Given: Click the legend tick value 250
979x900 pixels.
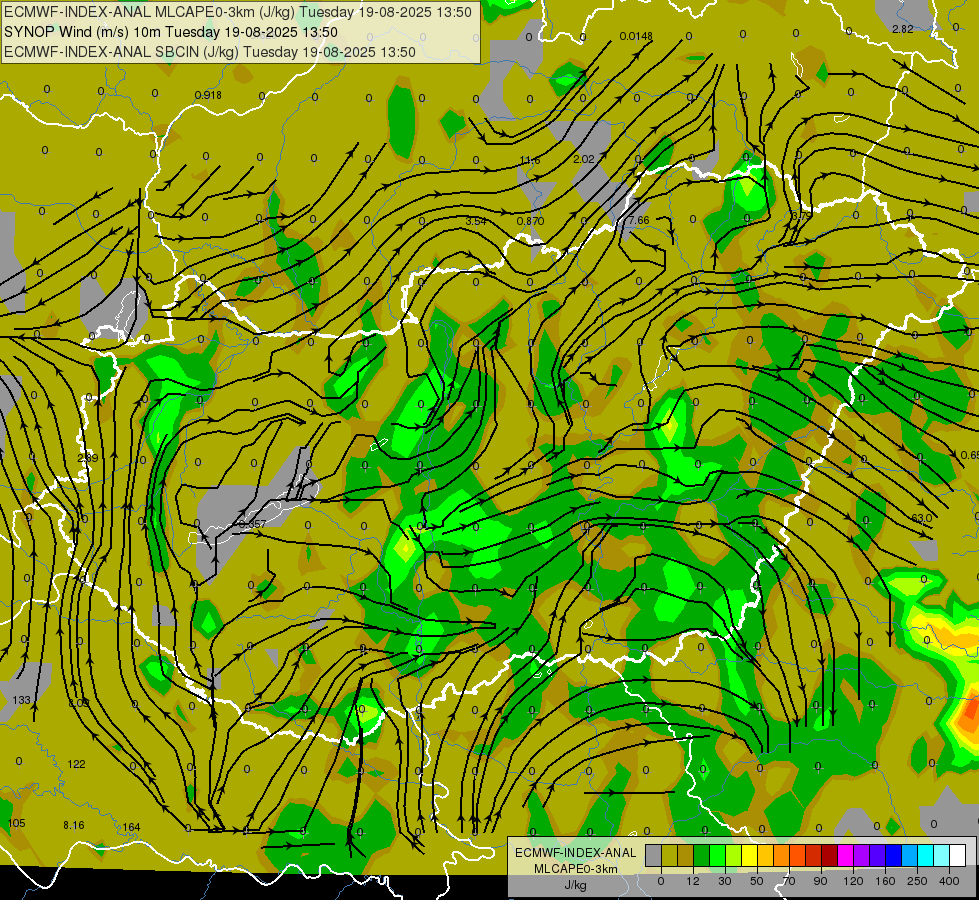Looking at the screenshot, I should point(917,881).
